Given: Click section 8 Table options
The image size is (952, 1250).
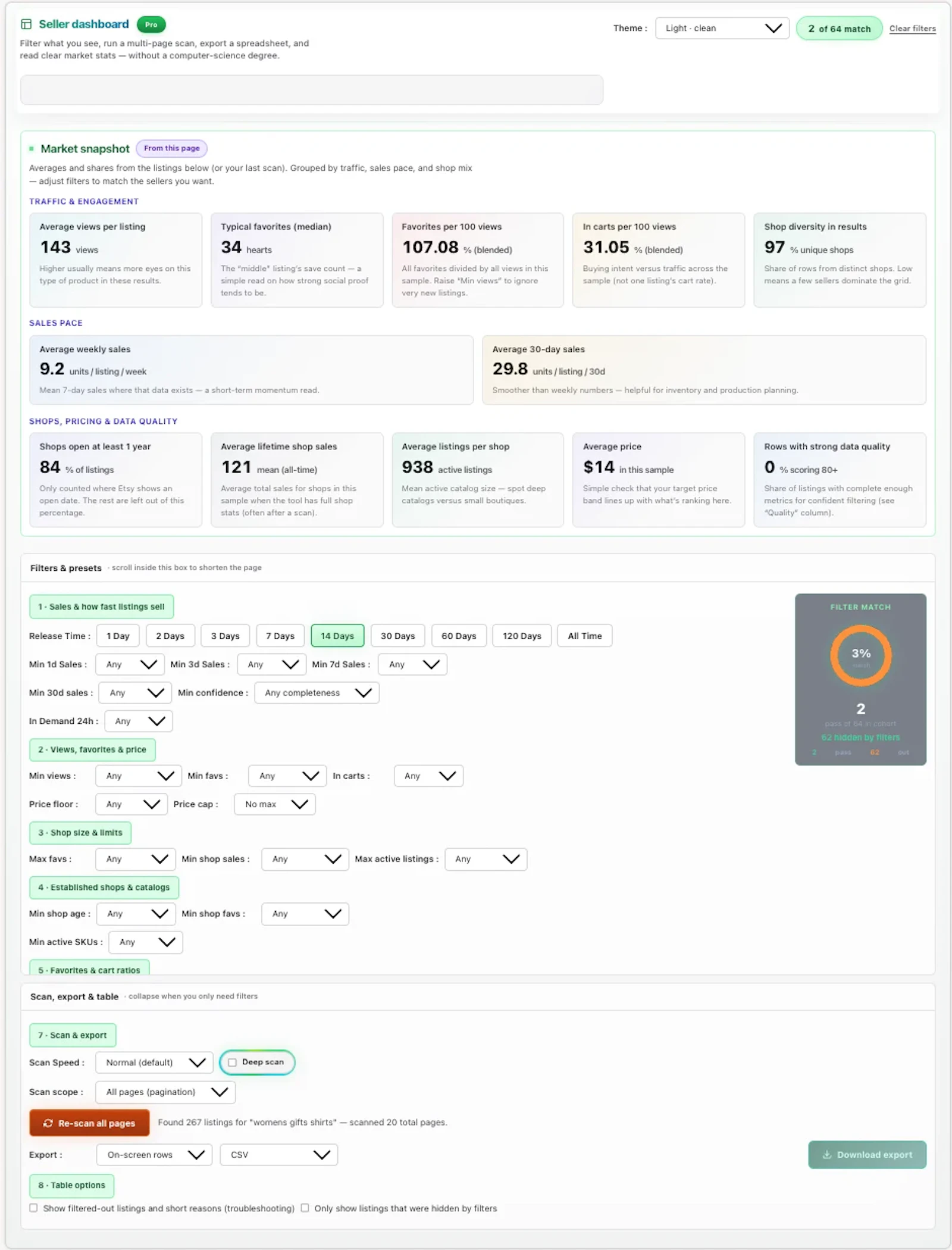Looking at the screenshot, I should tap(72, 1186).
